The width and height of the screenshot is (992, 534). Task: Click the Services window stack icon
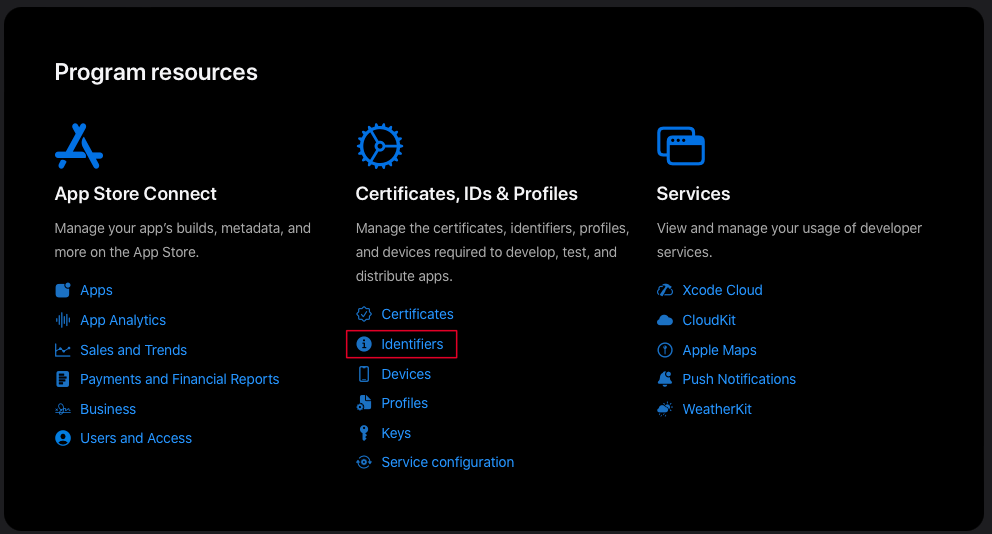[x=681, y=146]
